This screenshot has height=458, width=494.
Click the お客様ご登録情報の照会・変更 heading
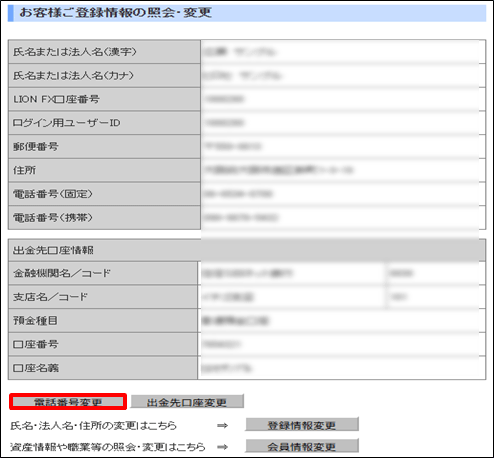click(116, 13)
